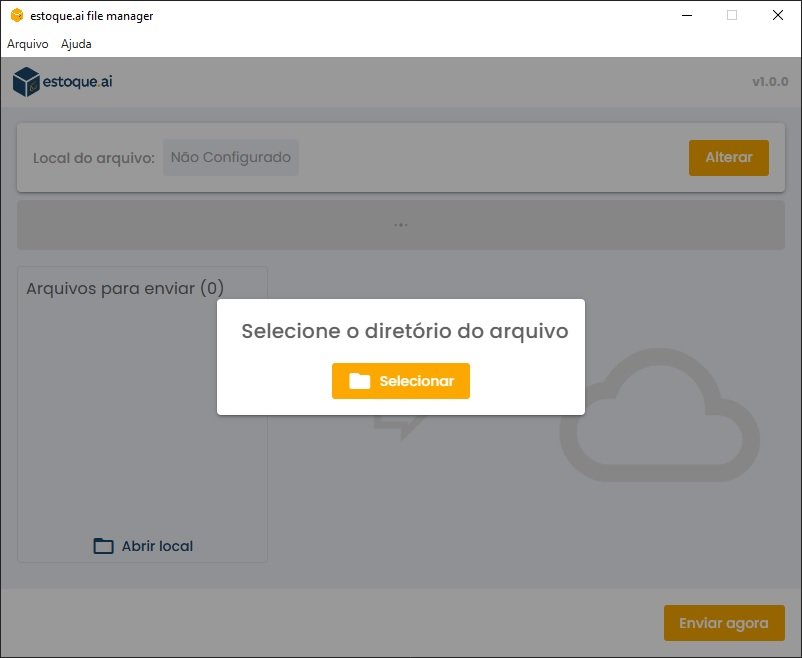The height and width of the screenshot is (658, 802).
Task: Click the large cloud icon
Action: (x=659, y=415)
